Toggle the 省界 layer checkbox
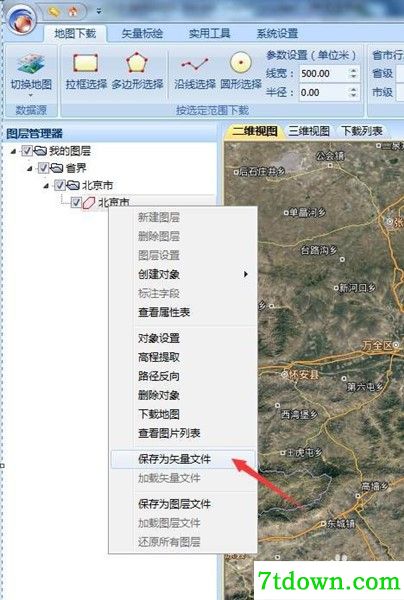This screenshot has width=404, height=600. [x=43, y=168]
